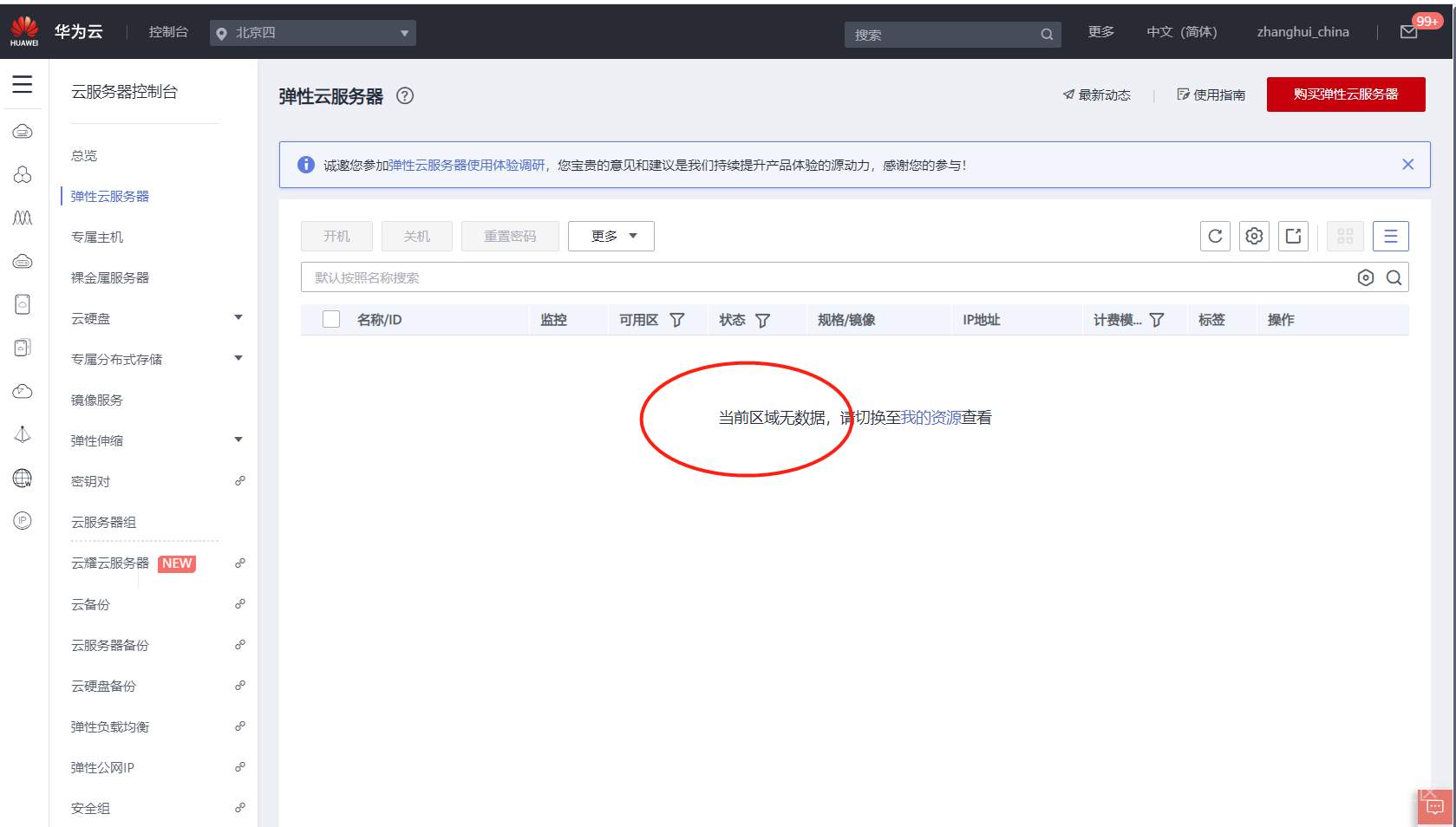Open 专属主机 in the sidebar
The width and height of the screenshot is (1456, 827).
point(97,238)
